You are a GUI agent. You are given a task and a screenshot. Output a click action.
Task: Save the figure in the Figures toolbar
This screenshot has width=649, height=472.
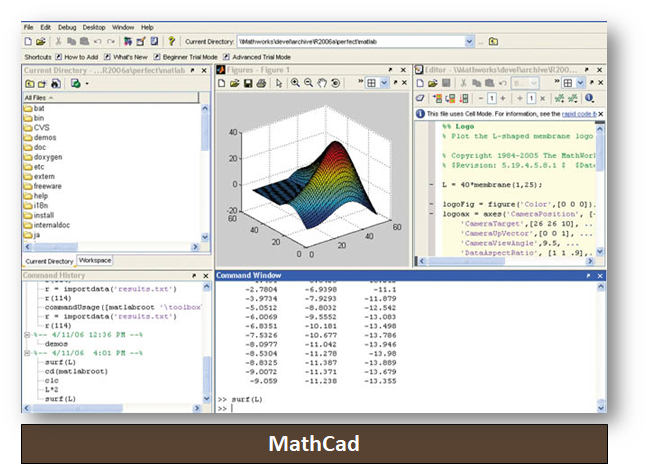(x=248, y=83)
